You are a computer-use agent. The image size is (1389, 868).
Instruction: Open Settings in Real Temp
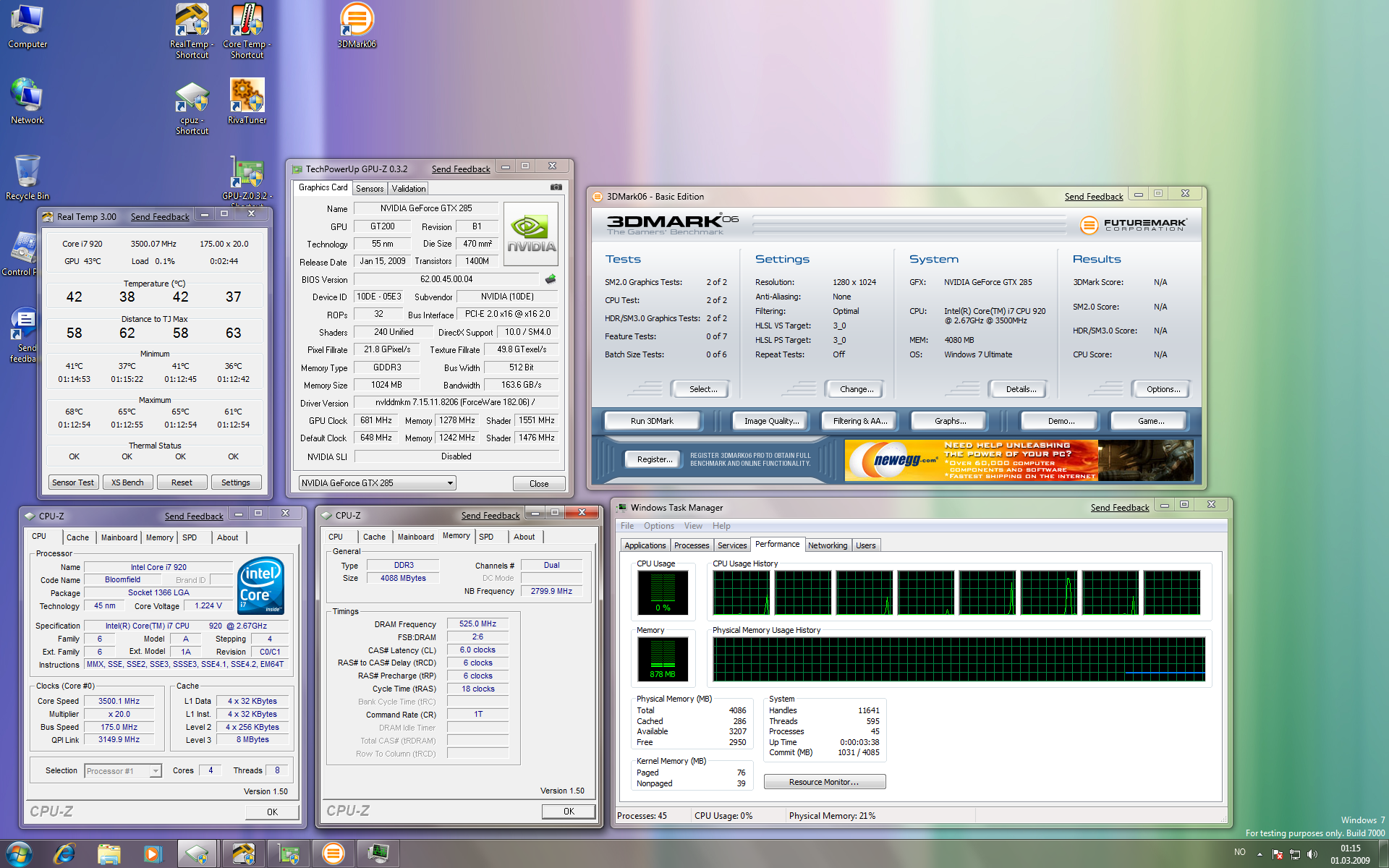pos(236,482)
